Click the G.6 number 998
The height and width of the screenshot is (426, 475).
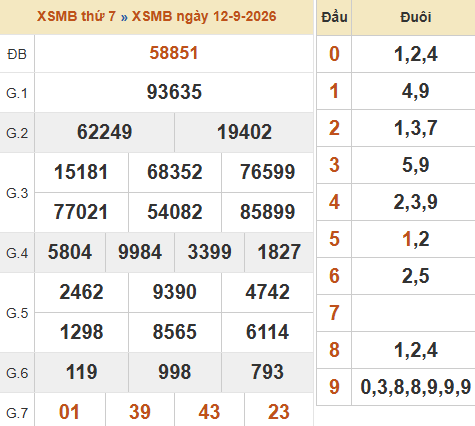[x=175, y=372]
